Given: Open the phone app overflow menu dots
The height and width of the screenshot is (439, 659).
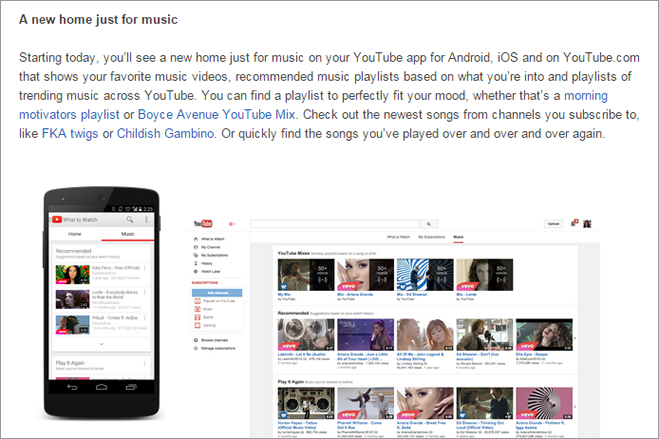Looking at the screenshot, I should tap(146, 219).
